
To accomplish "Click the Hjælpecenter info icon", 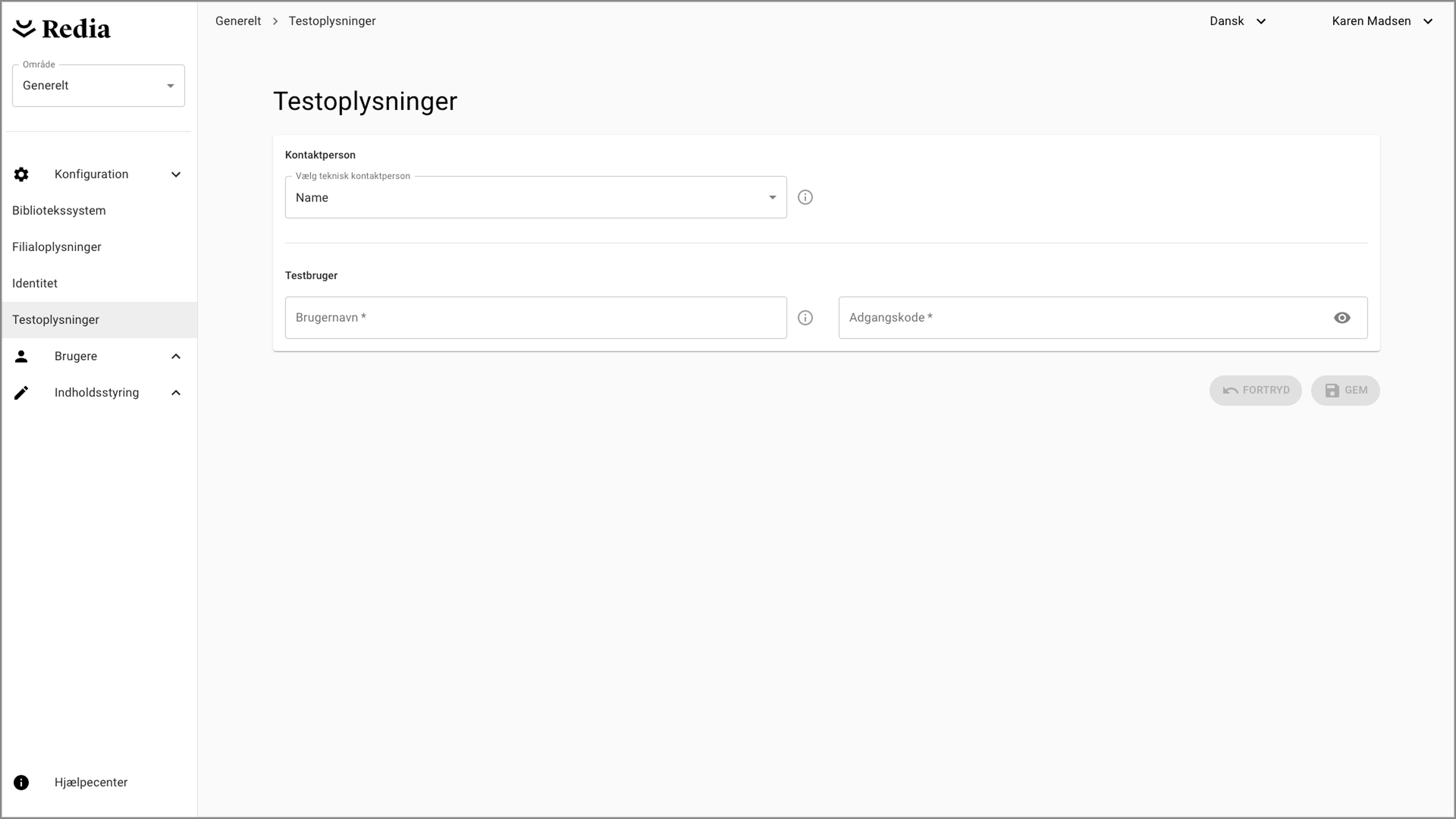I will [x=21, y=782].
